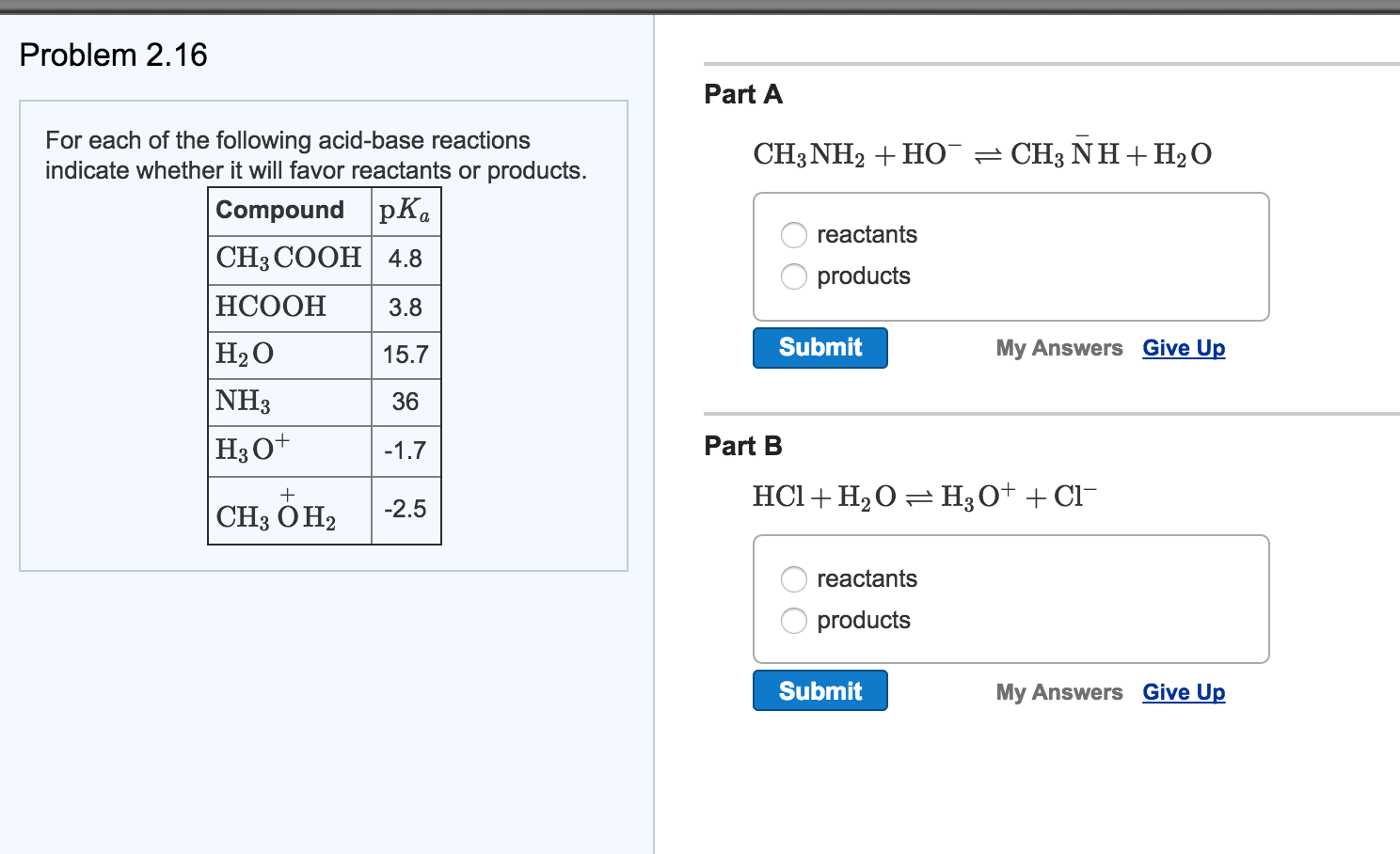
Task: Submit the Part A answer
Action: 819,347
